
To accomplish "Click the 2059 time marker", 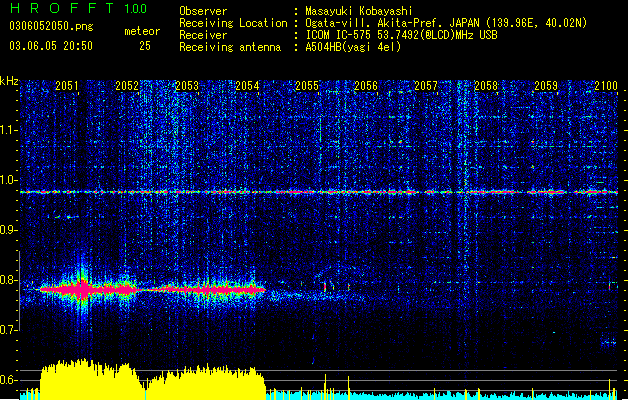I will tap(546, 85).
